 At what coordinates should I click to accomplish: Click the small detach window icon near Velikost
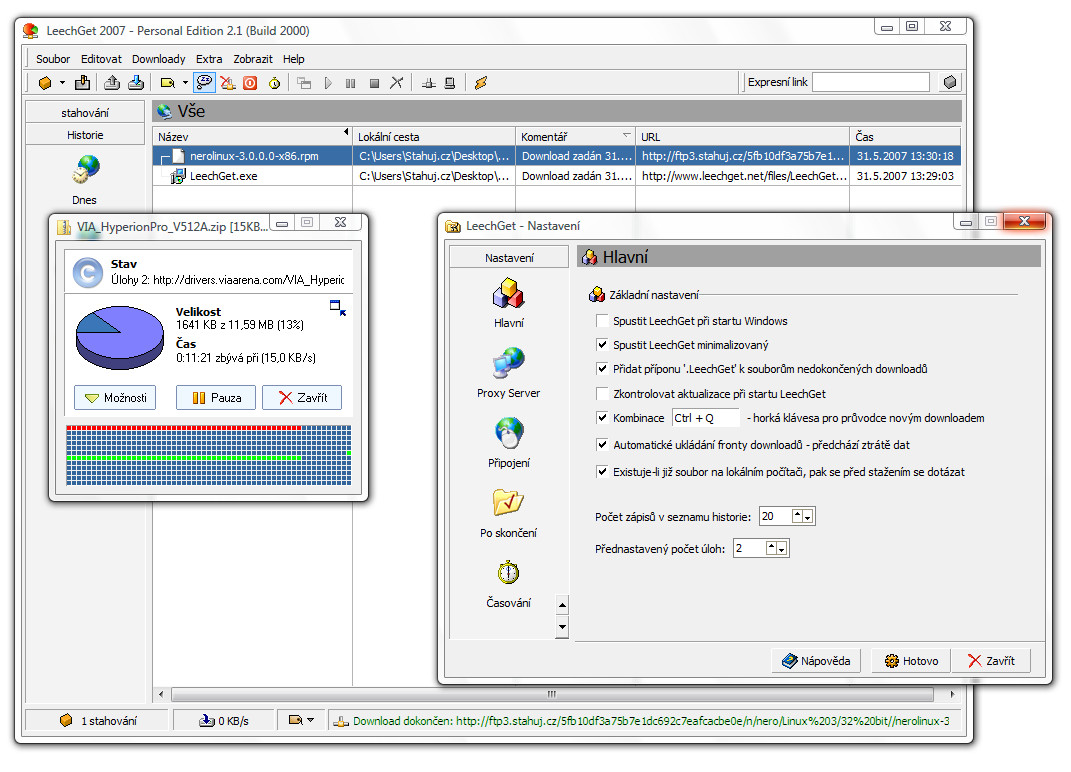coord(338,307)
